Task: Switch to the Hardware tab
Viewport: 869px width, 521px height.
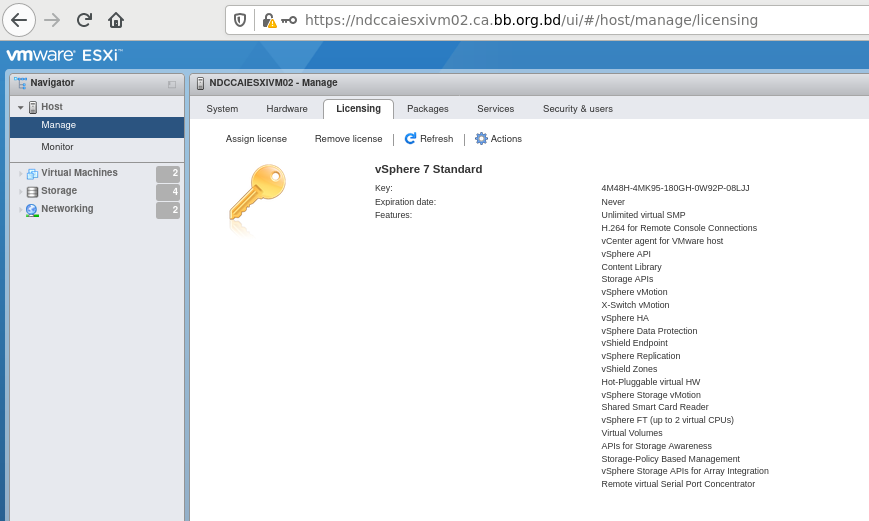Action: pyautogui.click(x=287, y=109)
